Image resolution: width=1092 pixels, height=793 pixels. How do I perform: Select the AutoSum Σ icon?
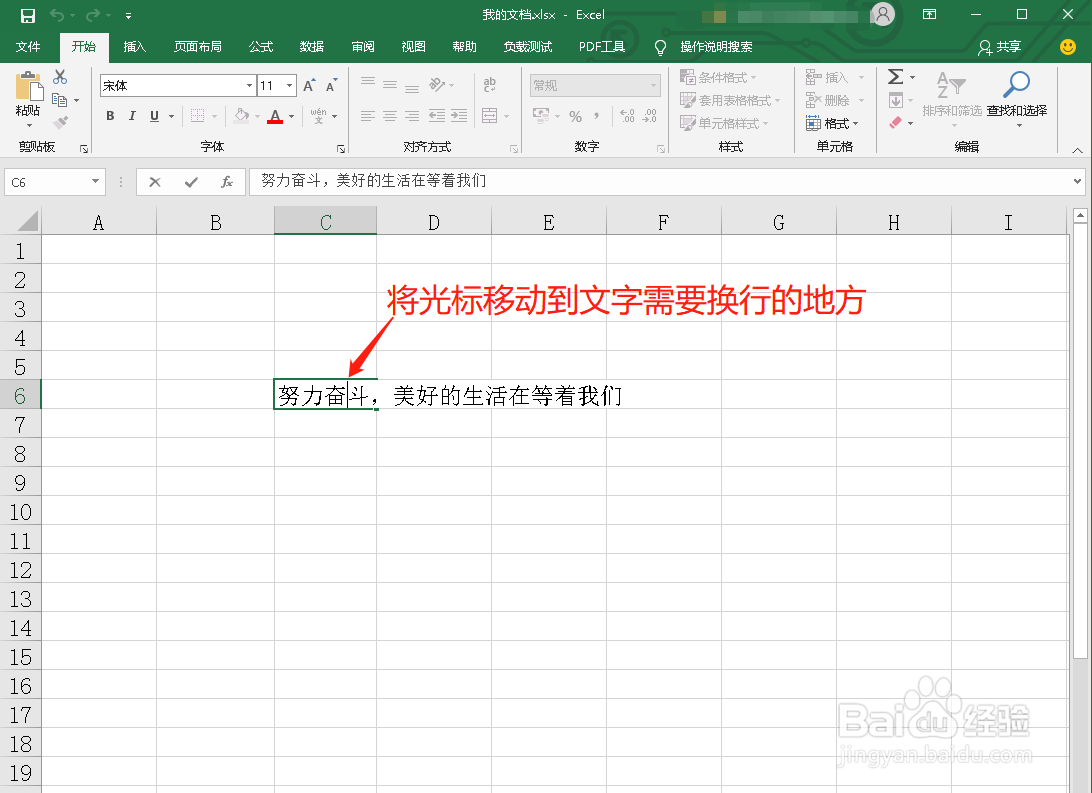tap(897, 76)
